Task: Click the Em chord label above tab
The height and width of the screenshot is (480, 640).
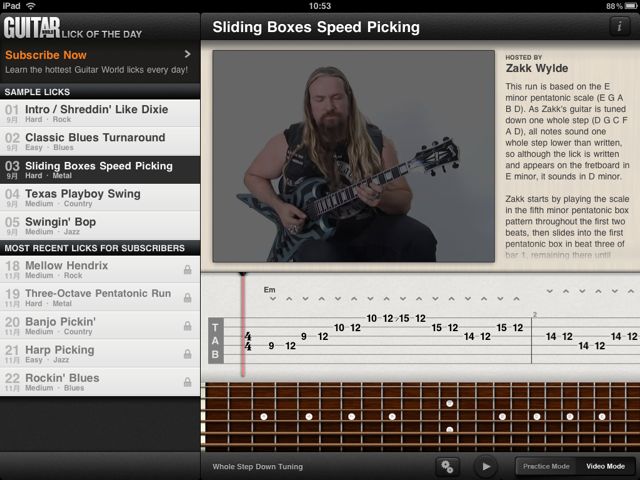Action: tap(269, 290)
